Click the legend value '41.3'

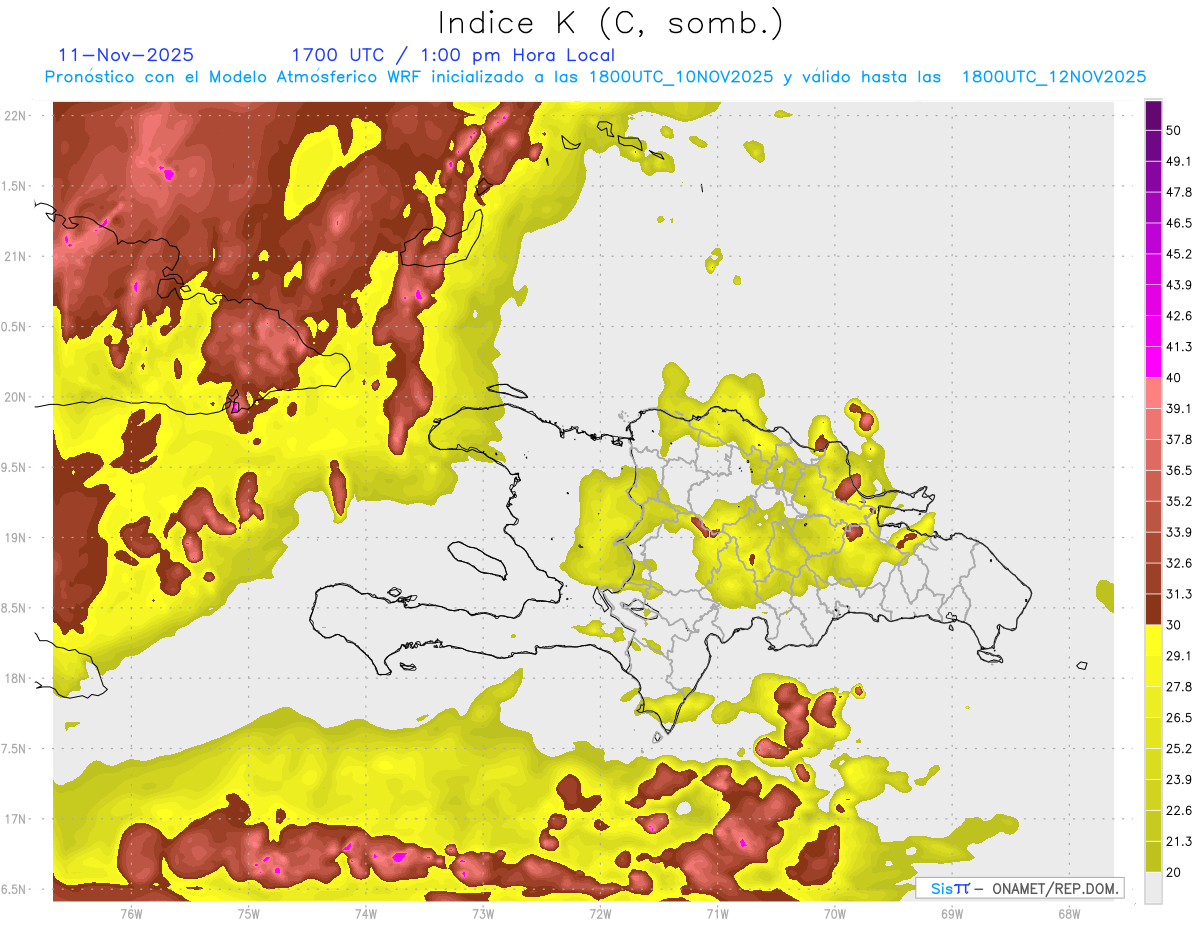[x=1179, y=347]
